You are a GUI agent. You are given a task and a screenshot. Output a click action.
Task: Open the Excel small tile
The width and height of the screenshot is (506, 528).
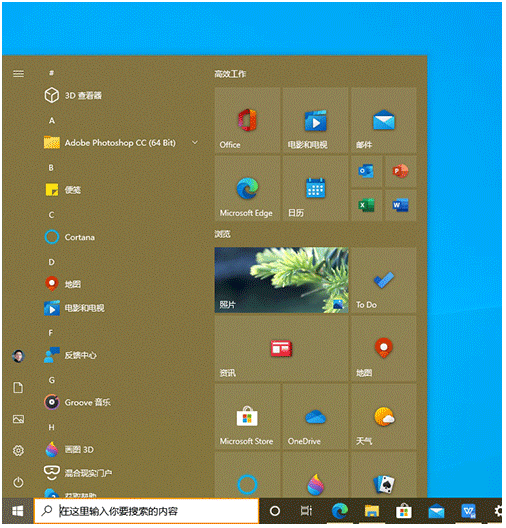367,206
